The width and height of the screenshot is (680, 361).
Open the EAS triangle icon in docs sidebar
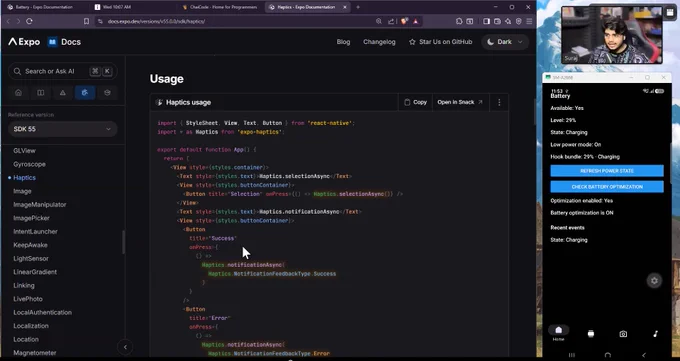tap(62, 92)
